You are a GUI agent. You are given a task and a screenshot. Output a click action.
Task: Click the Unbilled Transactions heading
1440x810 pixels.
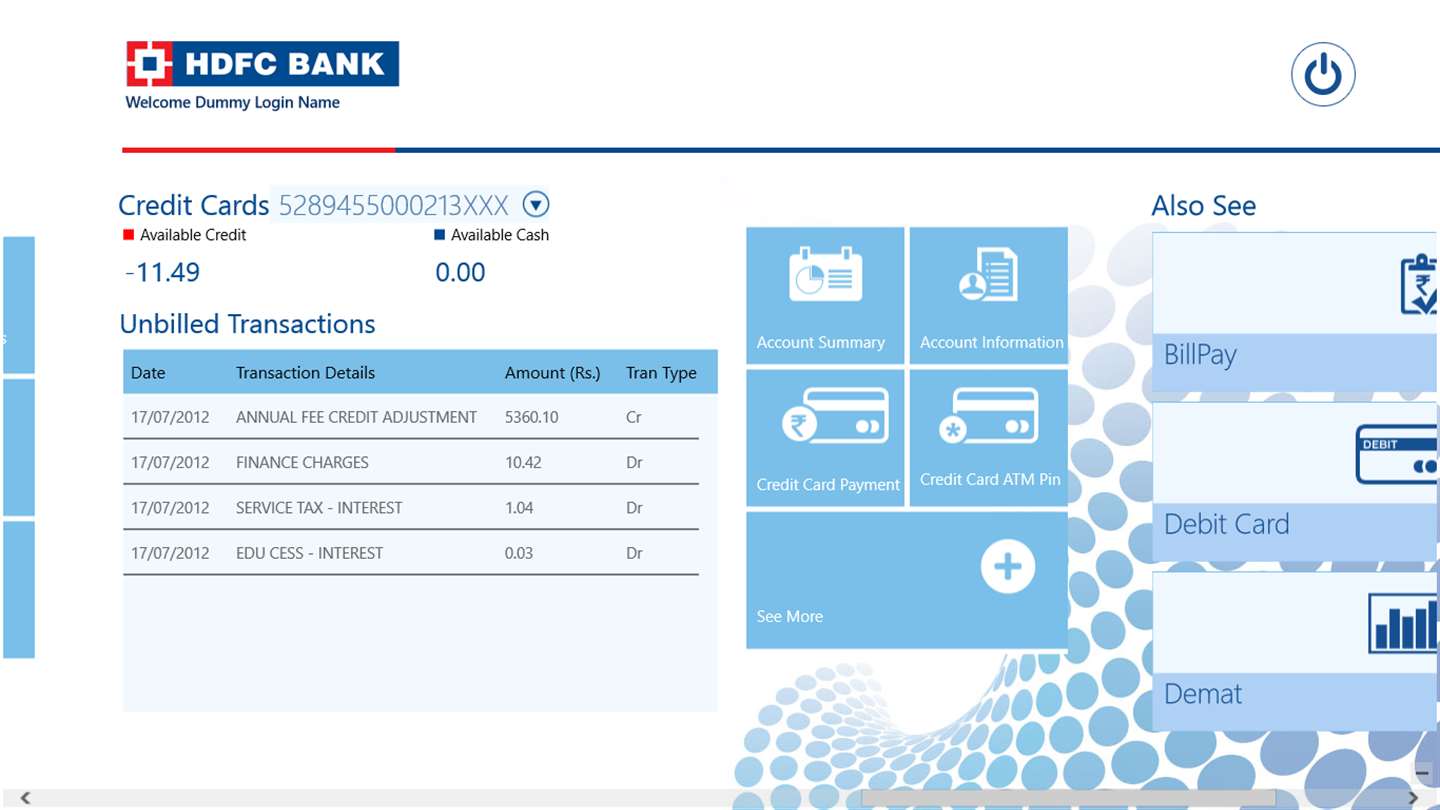247,324
